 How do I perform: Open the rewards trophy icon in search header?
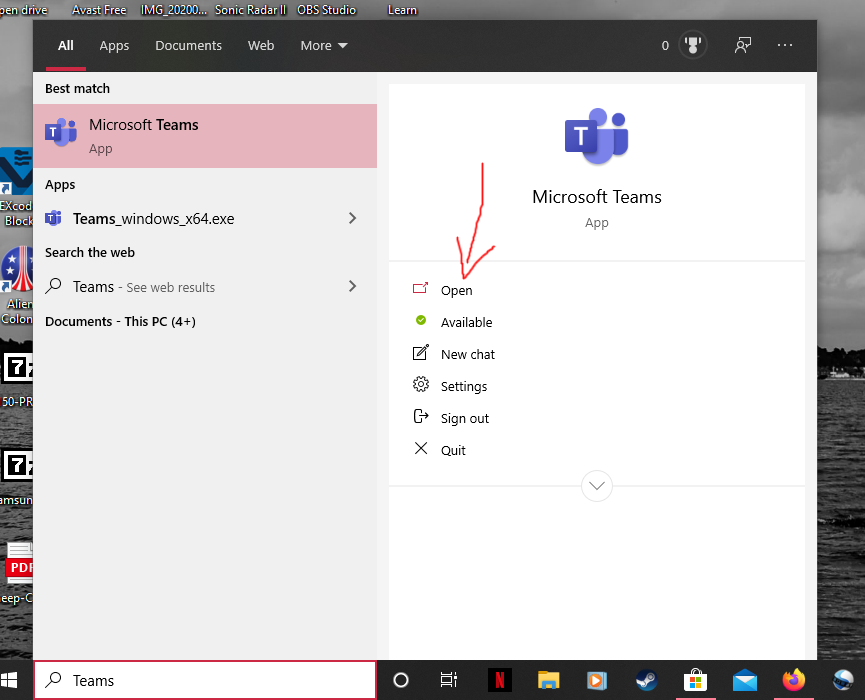693,45
